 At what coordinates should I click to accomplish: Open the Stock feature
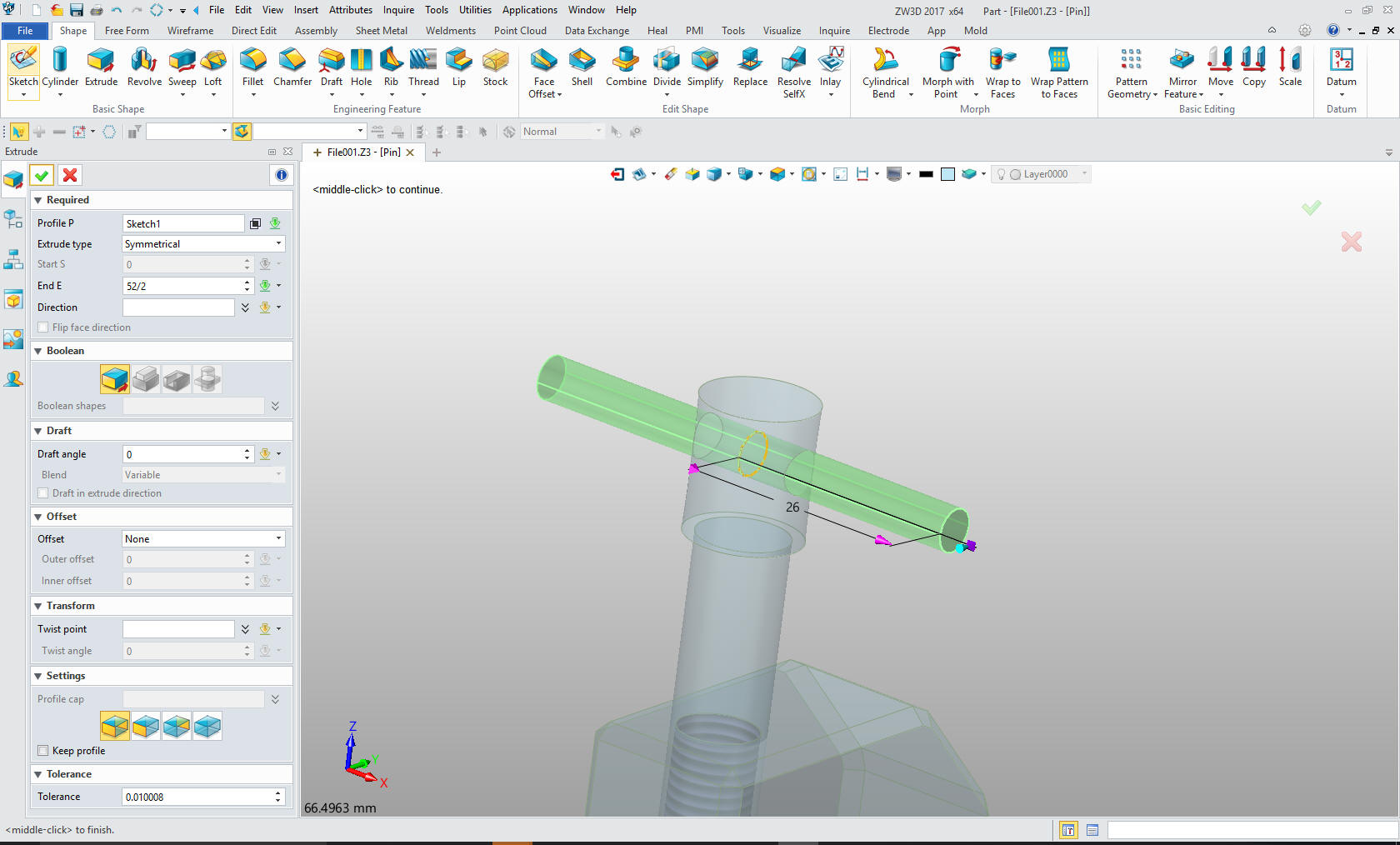pyautogui.click(x=495, y=67)
